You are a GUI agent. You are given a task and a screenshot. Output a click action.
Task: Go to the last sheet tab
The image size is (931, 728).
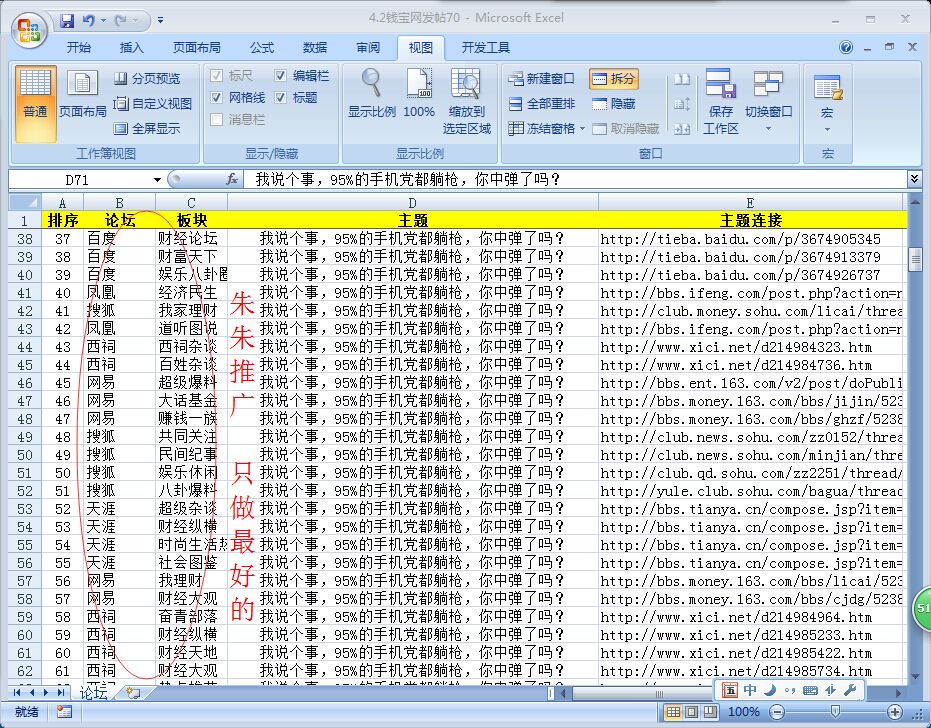tap(61, 692)
